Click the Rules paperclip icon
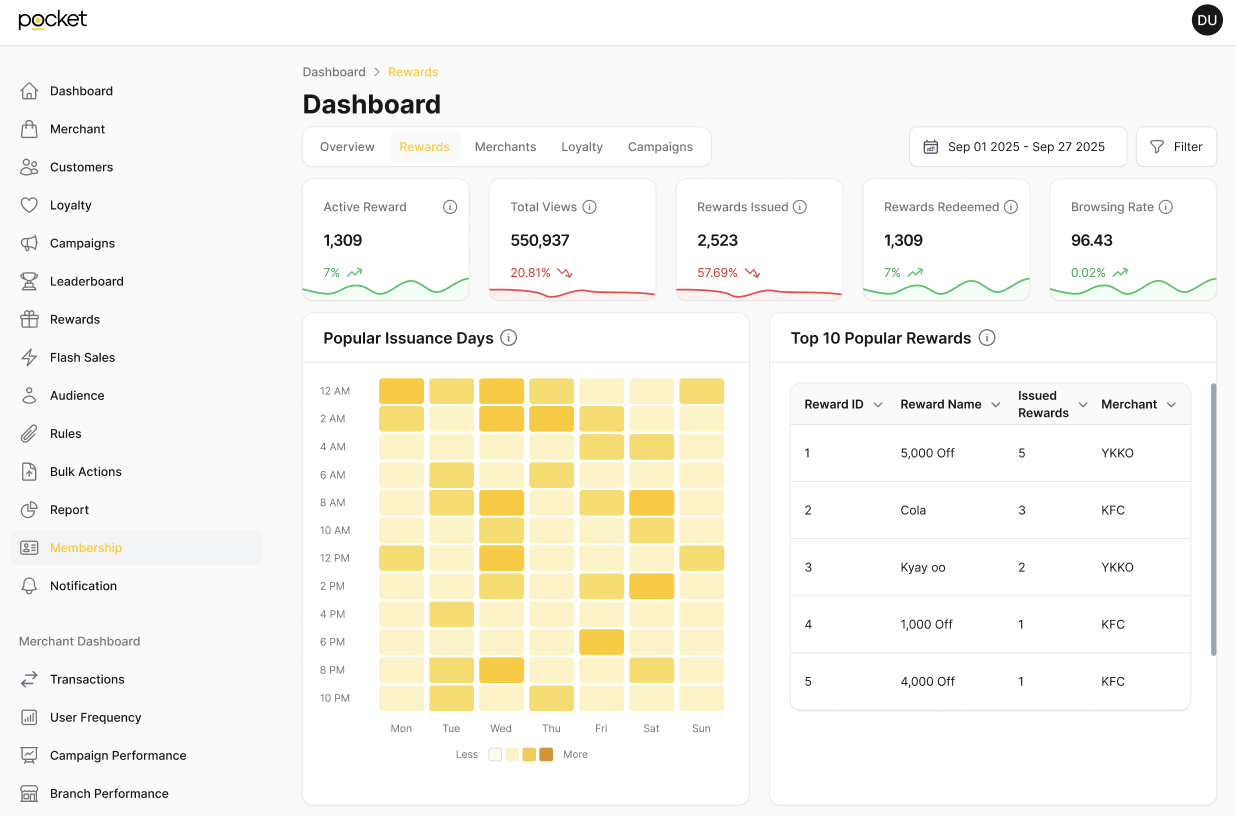Image resolution: width=1236 pixels, height=816 pixels. 30,434
